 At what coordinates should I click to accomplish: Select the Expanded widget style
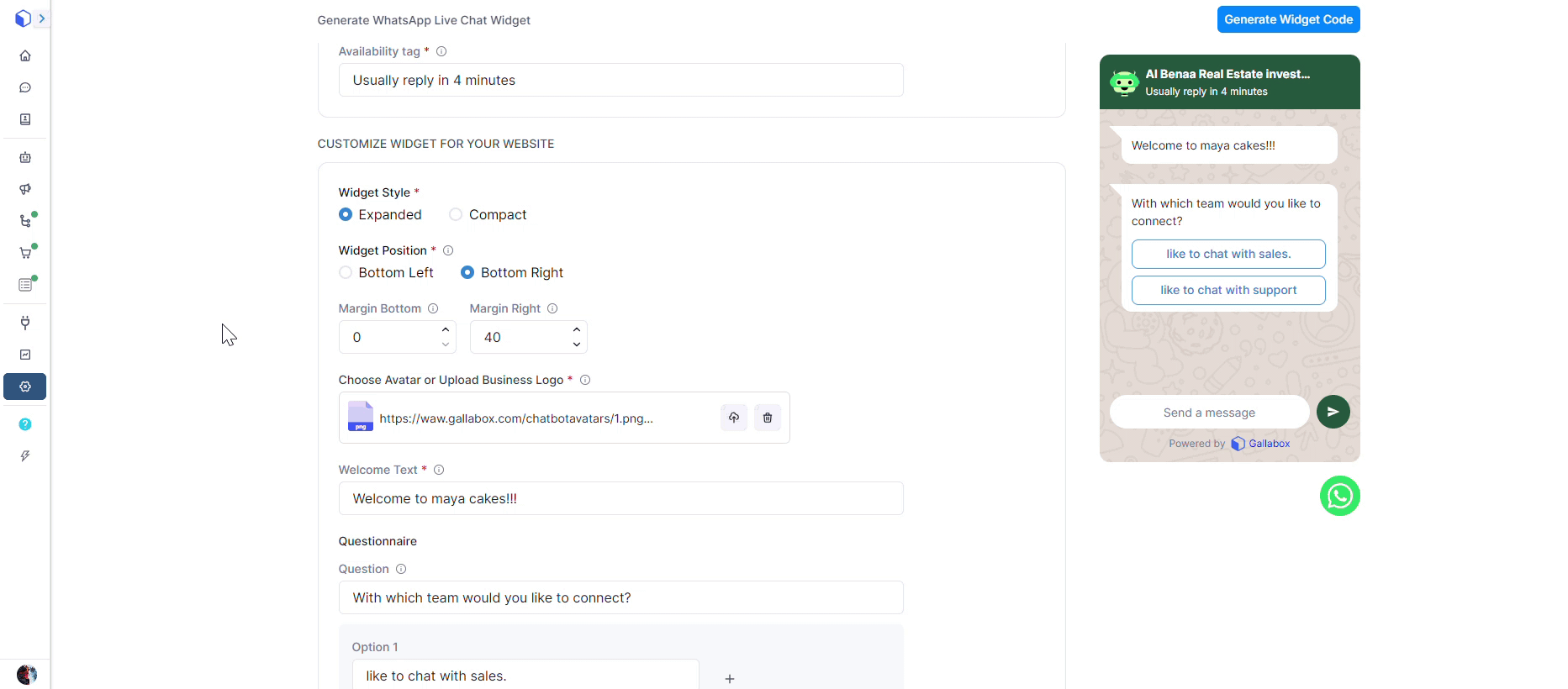[346, 214]
